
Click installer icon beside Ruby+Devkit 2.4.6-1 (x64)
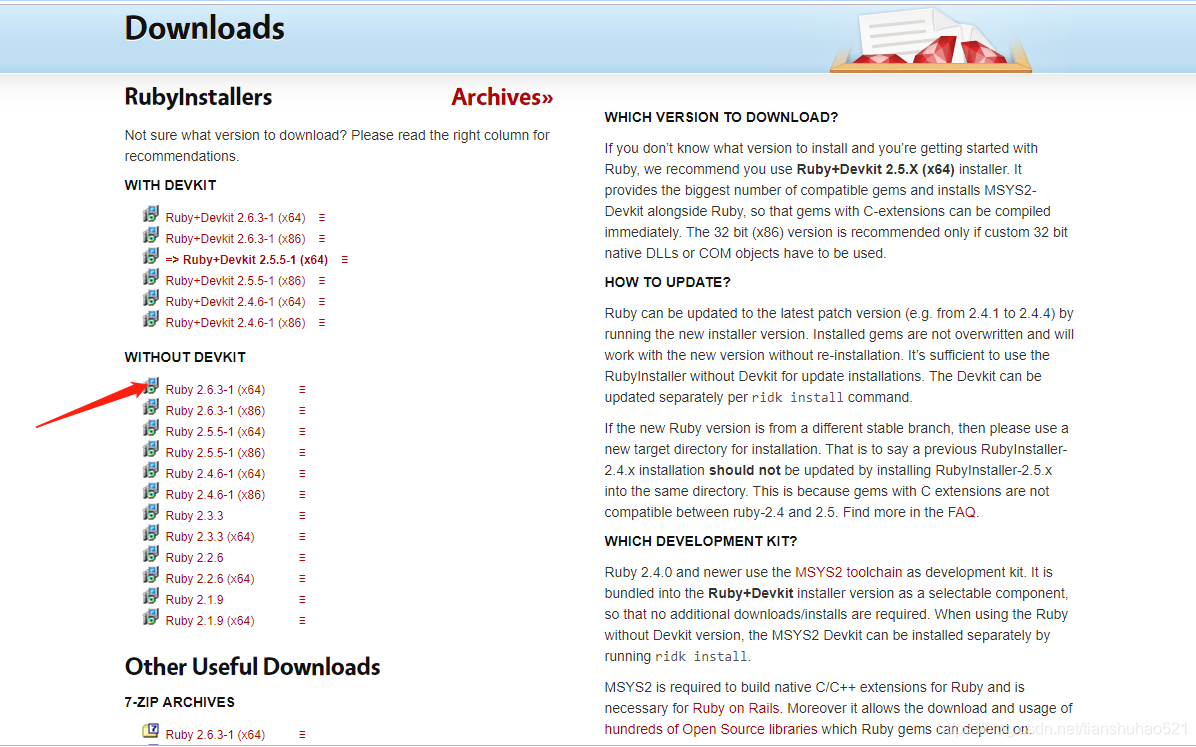pos(151,298)
